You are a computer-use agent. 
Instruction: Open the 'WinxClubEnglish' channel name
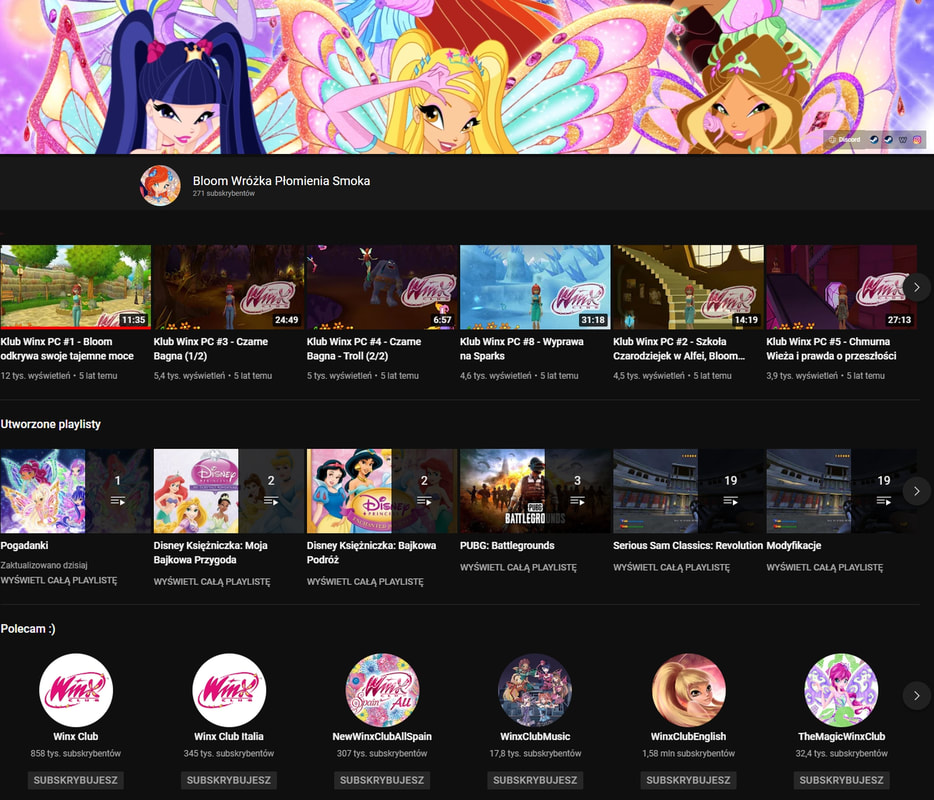[x=689, y=736]
